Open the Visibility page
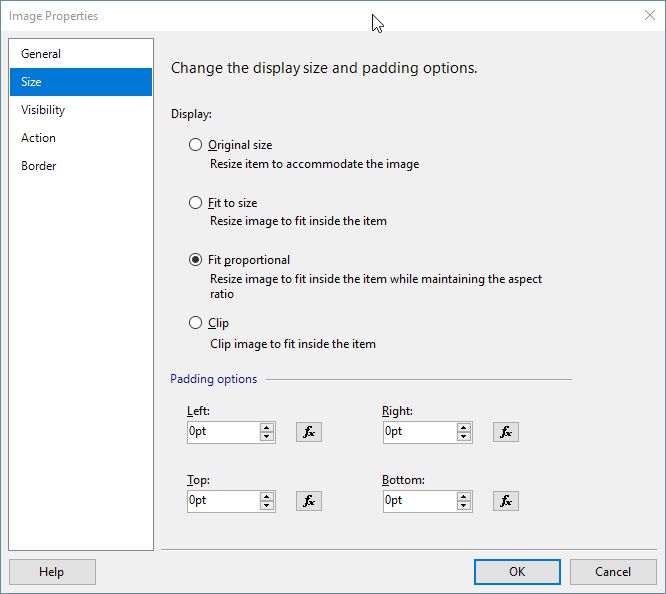Screen dimensions: 666x594 [43, 110]
